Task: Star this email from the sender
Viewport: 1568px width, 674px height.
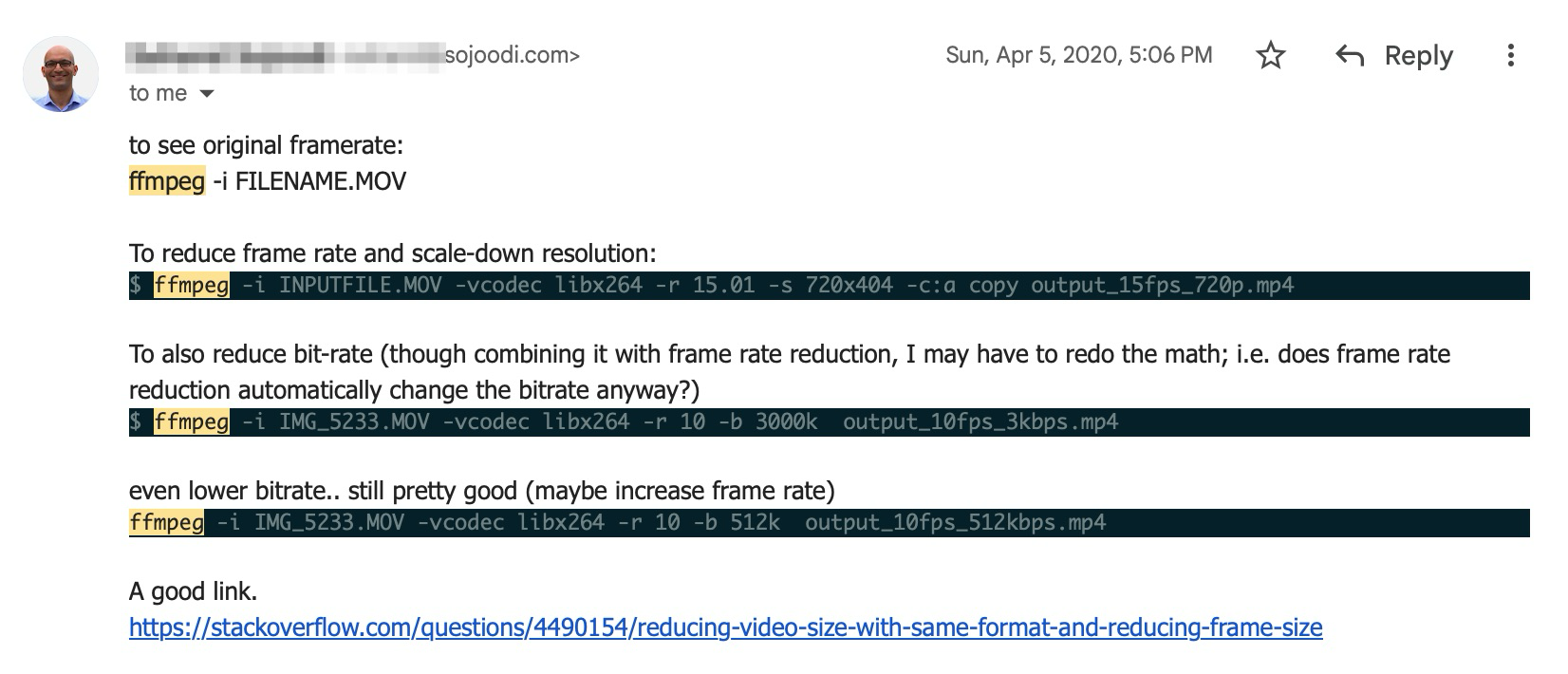Action: click(1270, 56)
